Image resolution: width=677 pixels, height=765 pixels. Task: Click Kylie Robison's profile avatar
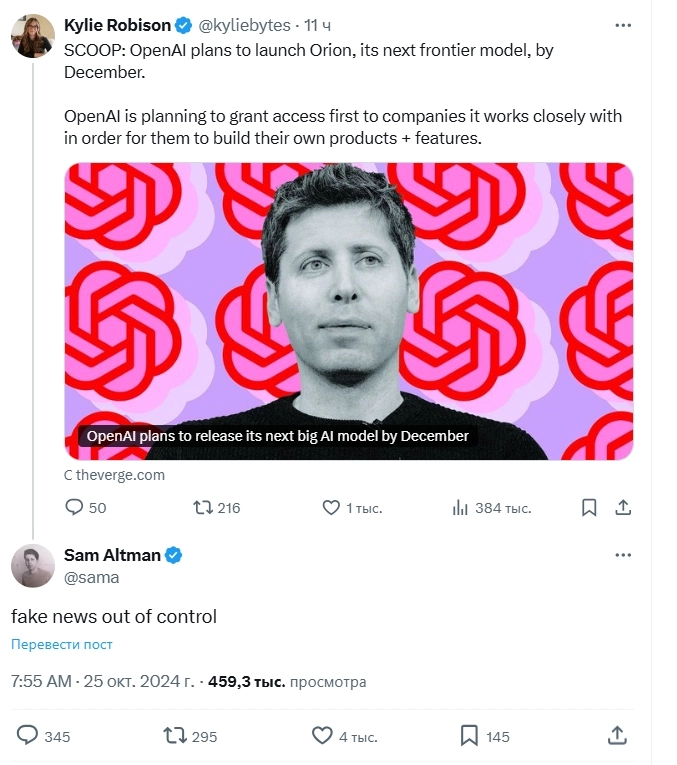[32, 36]
